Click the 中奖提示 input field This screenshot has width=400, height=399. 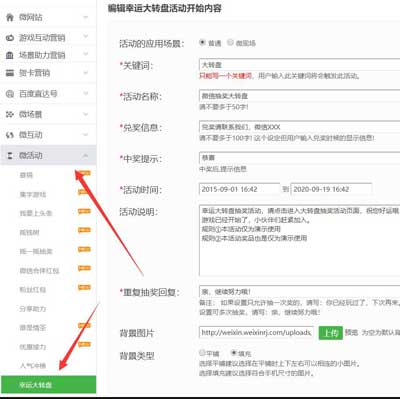coord(299,158)
